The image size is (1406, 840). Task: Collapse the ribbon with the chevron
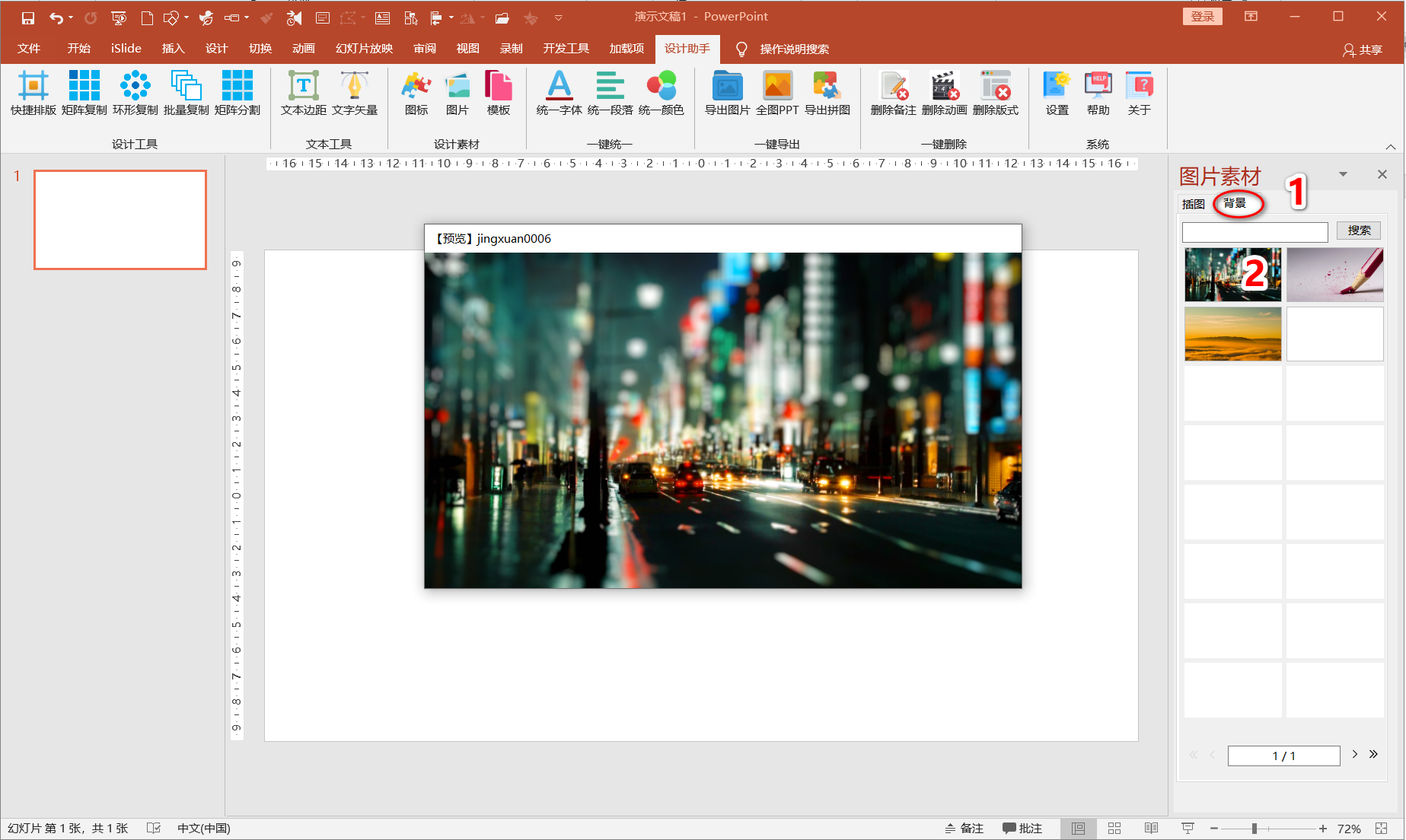point(1390,147)
